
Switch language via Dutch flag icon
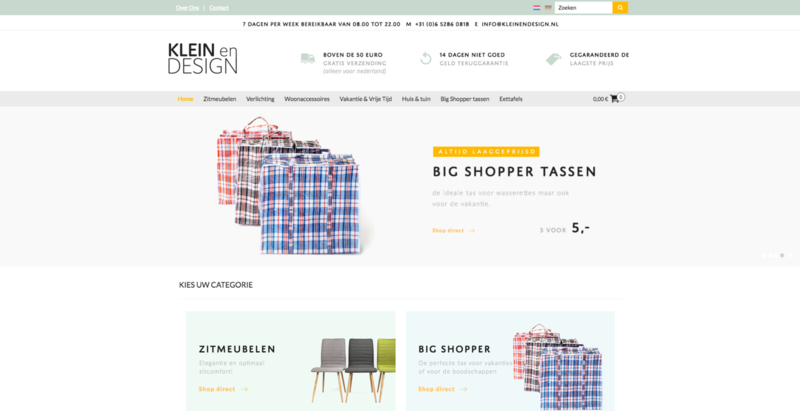click(x=537, y=8)
